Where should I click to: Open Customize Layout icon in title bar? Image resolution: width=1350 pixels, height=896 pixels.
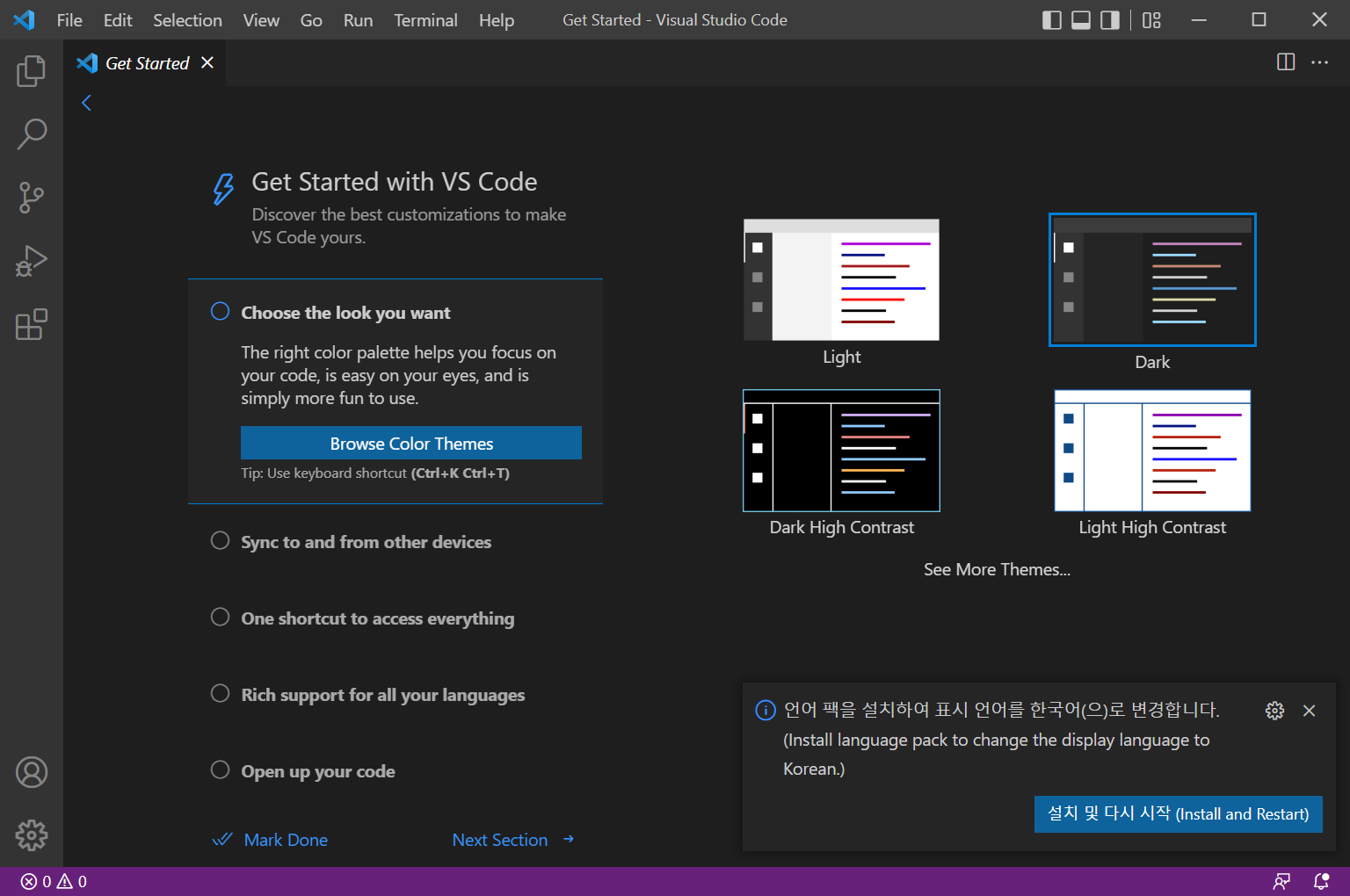(1151, 19)
